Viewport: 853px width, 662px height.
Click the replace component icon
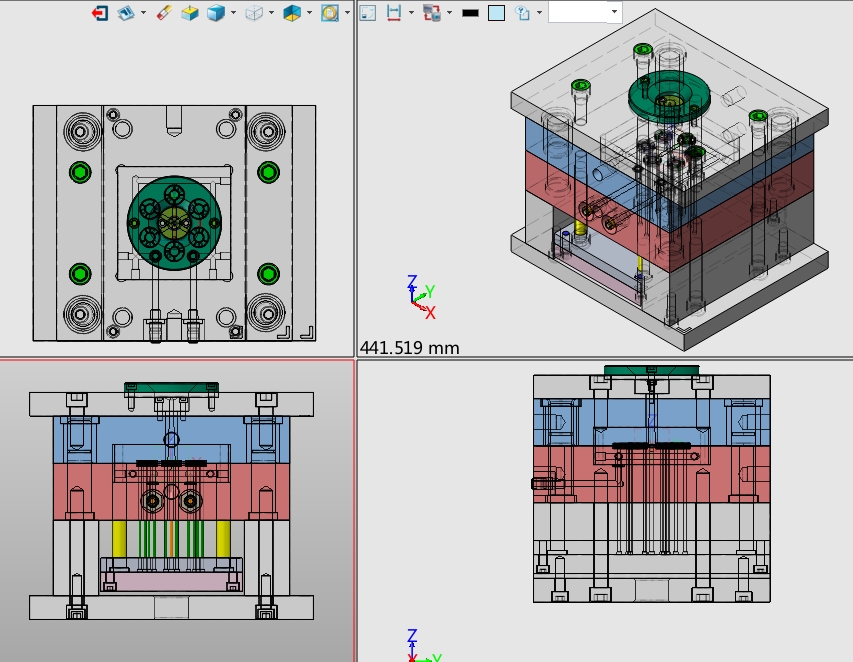[432, 13]
